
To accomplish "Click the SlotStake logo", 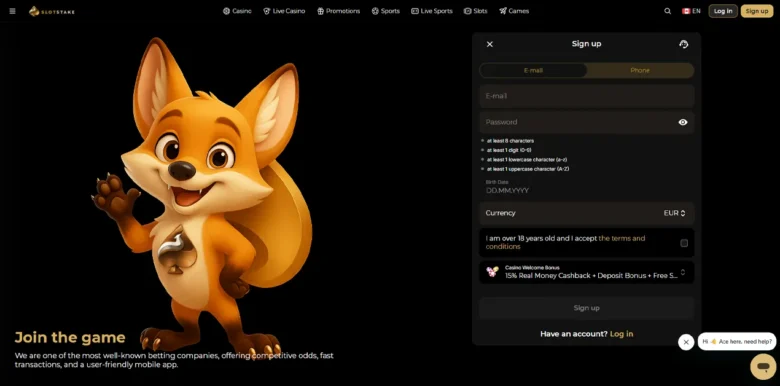I will tap(52, 11).
